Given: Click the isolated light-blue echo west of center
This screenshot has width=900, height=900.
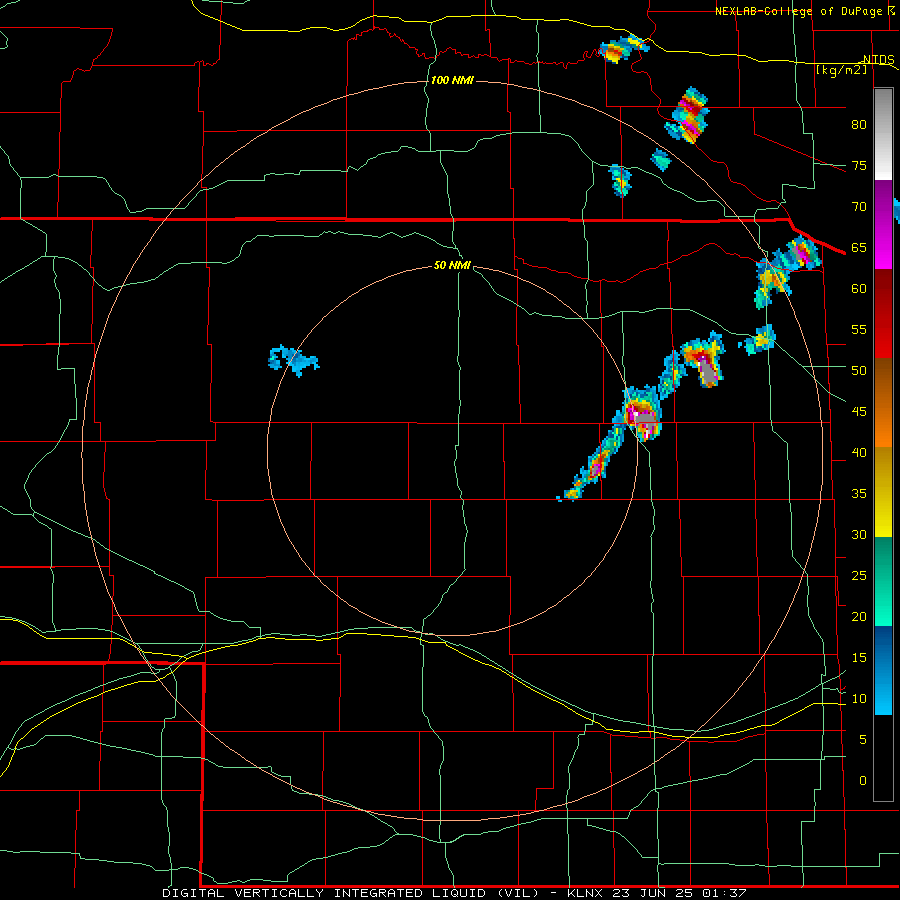Looking at the screenshot, I should click(x=293, y=360).
